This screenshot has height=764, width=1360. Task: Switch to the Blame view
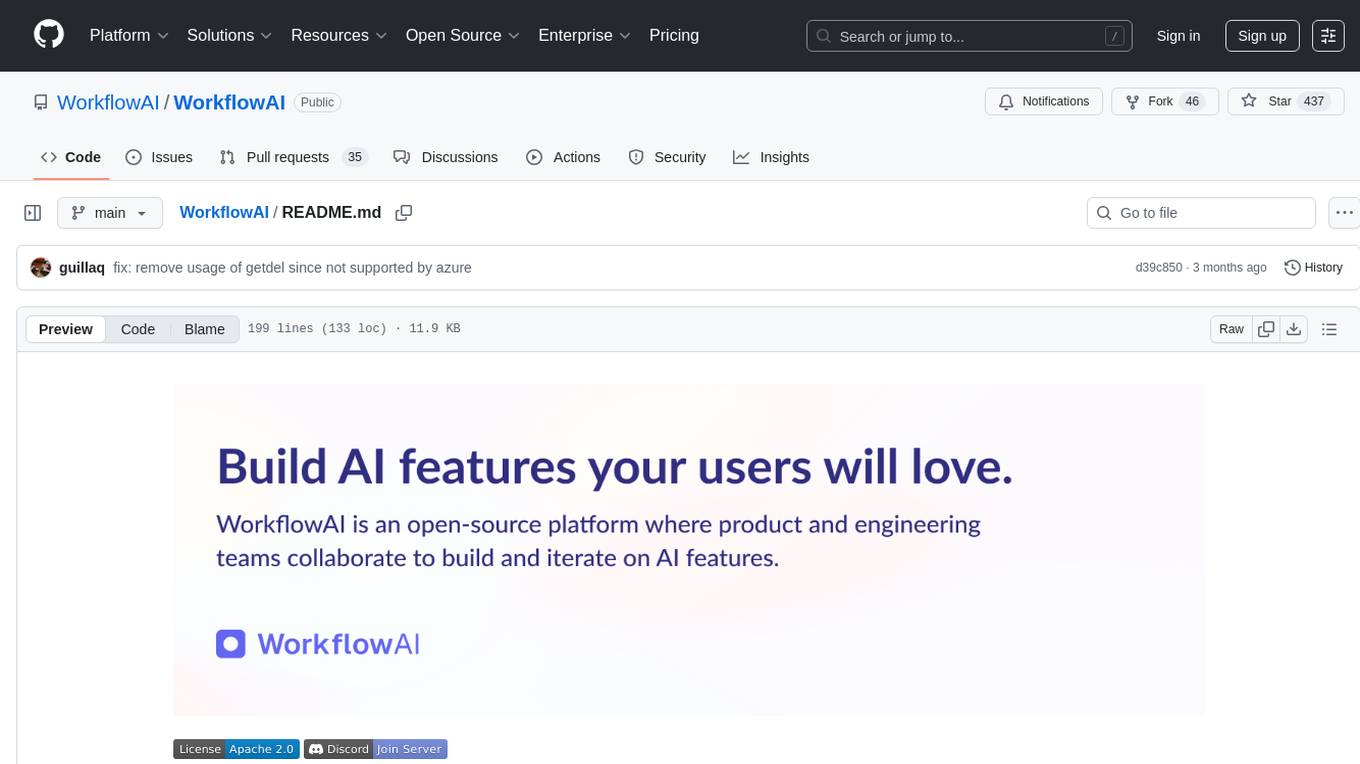[x=204, y=329]
